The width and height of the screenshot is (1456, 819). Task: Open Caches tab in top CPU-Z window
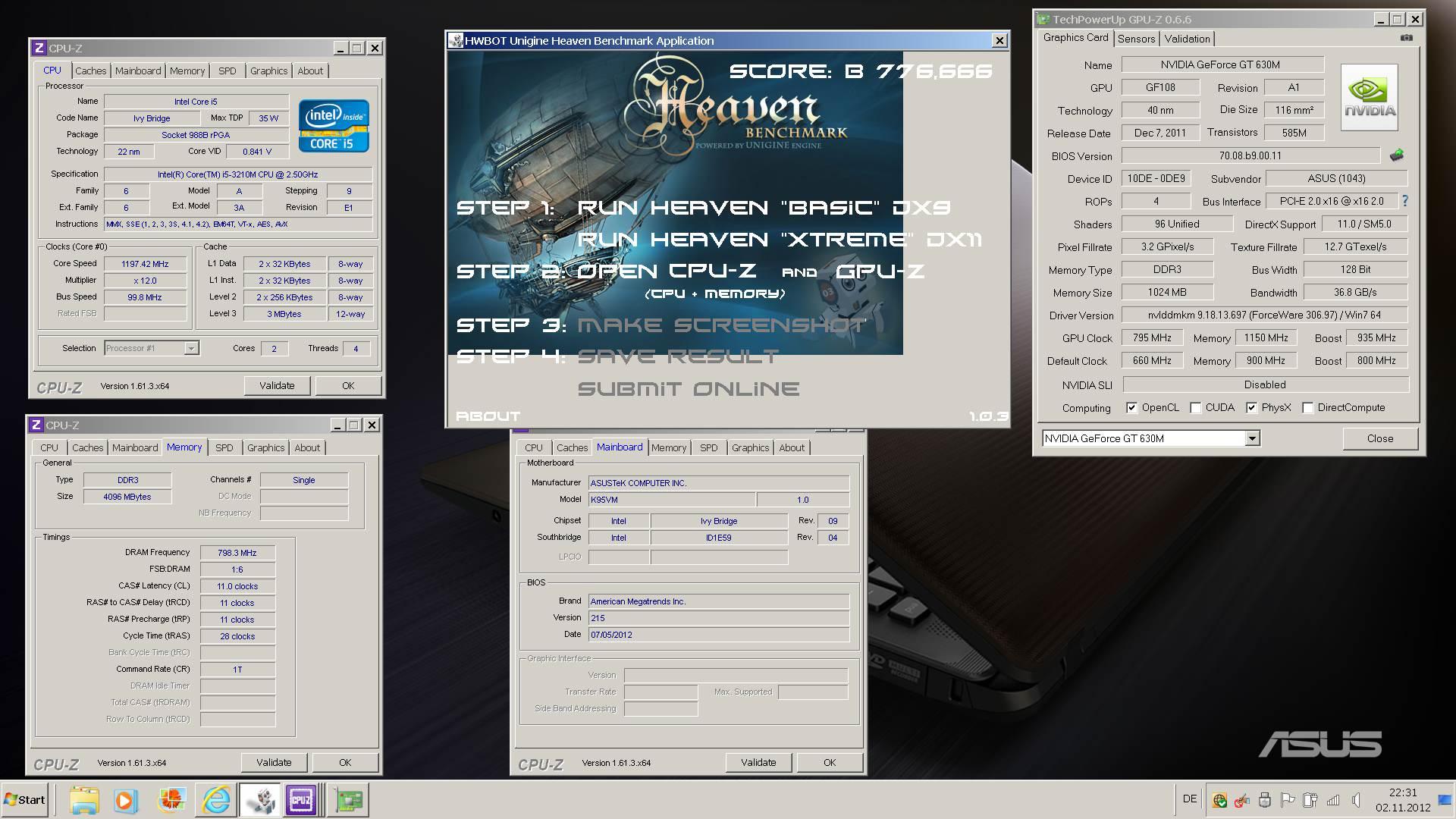click(x=90, y=71)
